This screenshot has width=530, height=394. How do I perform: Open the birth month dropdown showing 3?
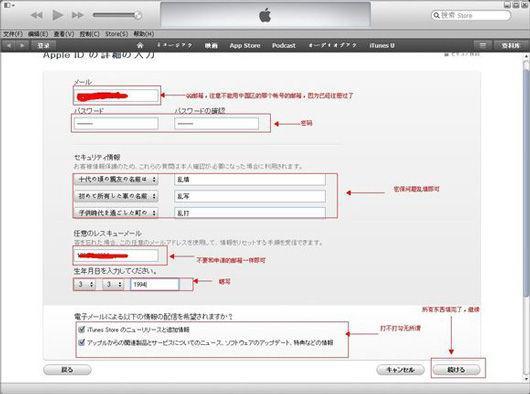(86, 284)
